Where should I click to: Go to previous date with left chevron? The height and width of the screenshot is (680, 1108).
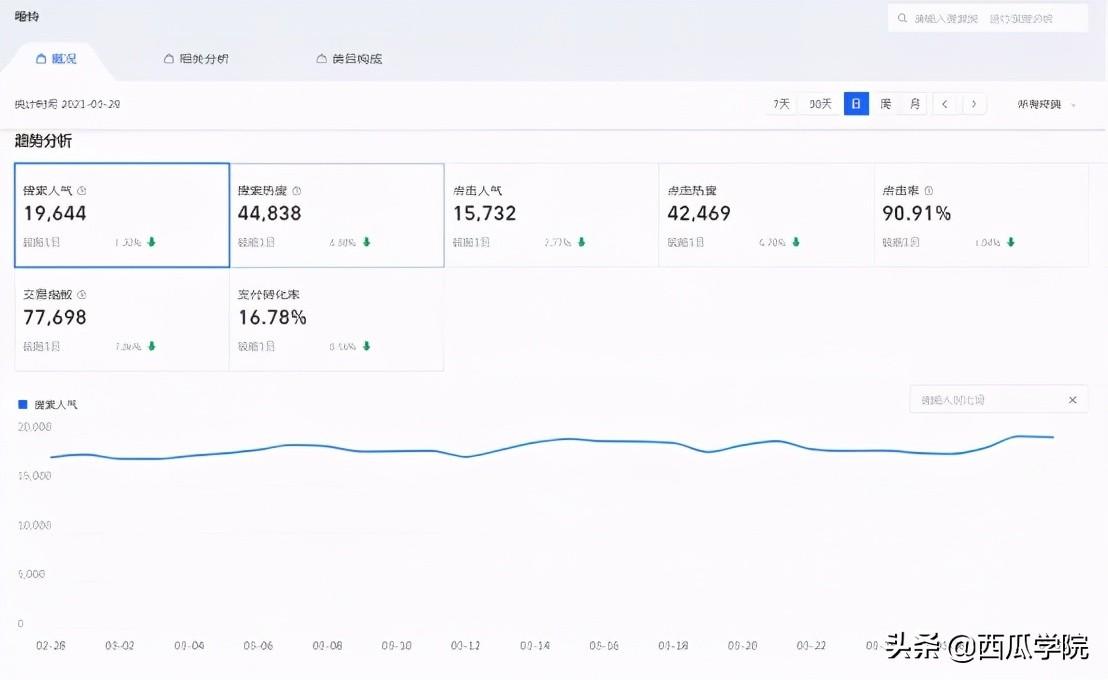(945, 104)
